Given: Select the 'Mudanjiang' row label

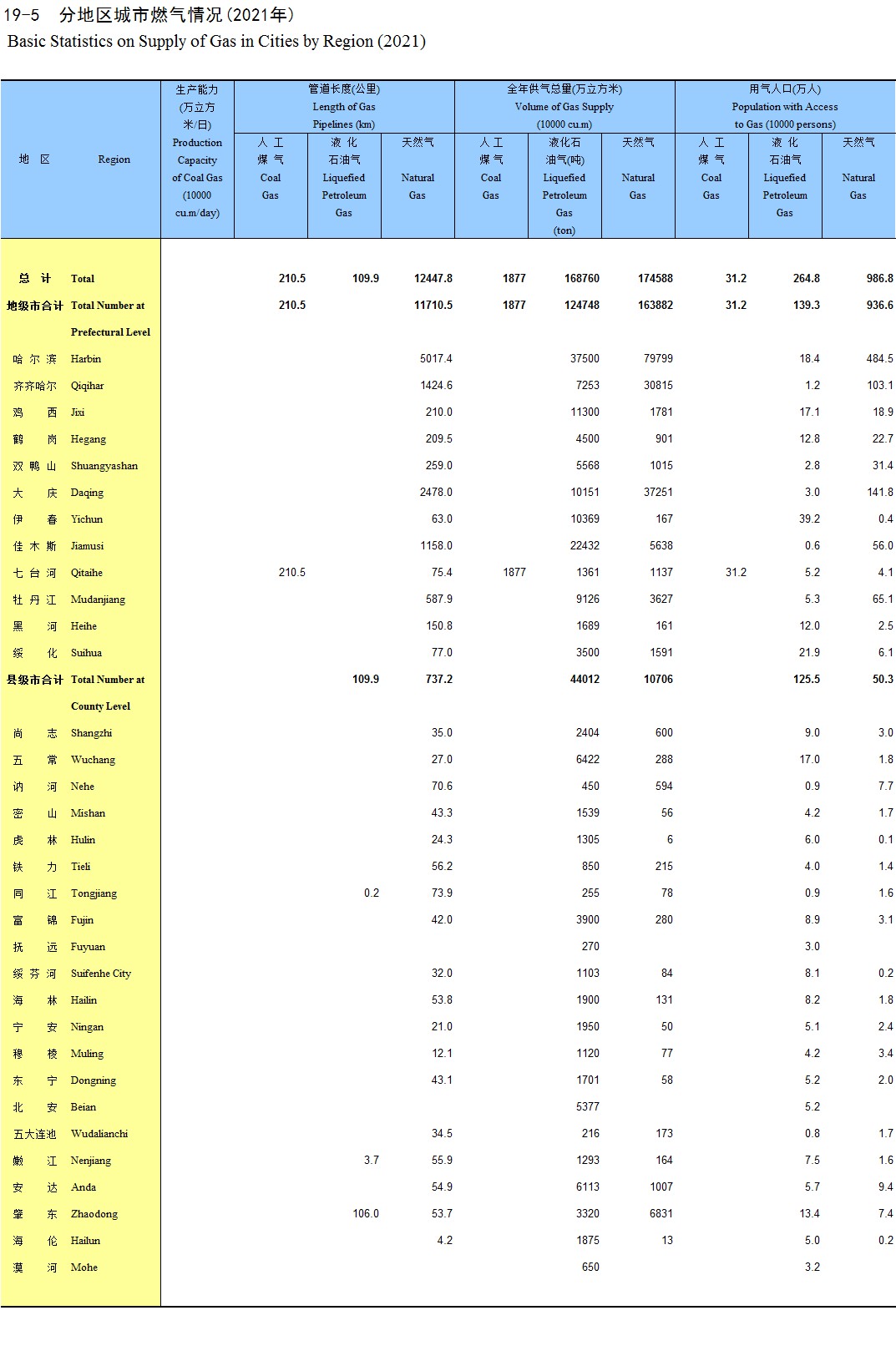Looking at the screenshot, I should tap(98, 600).
